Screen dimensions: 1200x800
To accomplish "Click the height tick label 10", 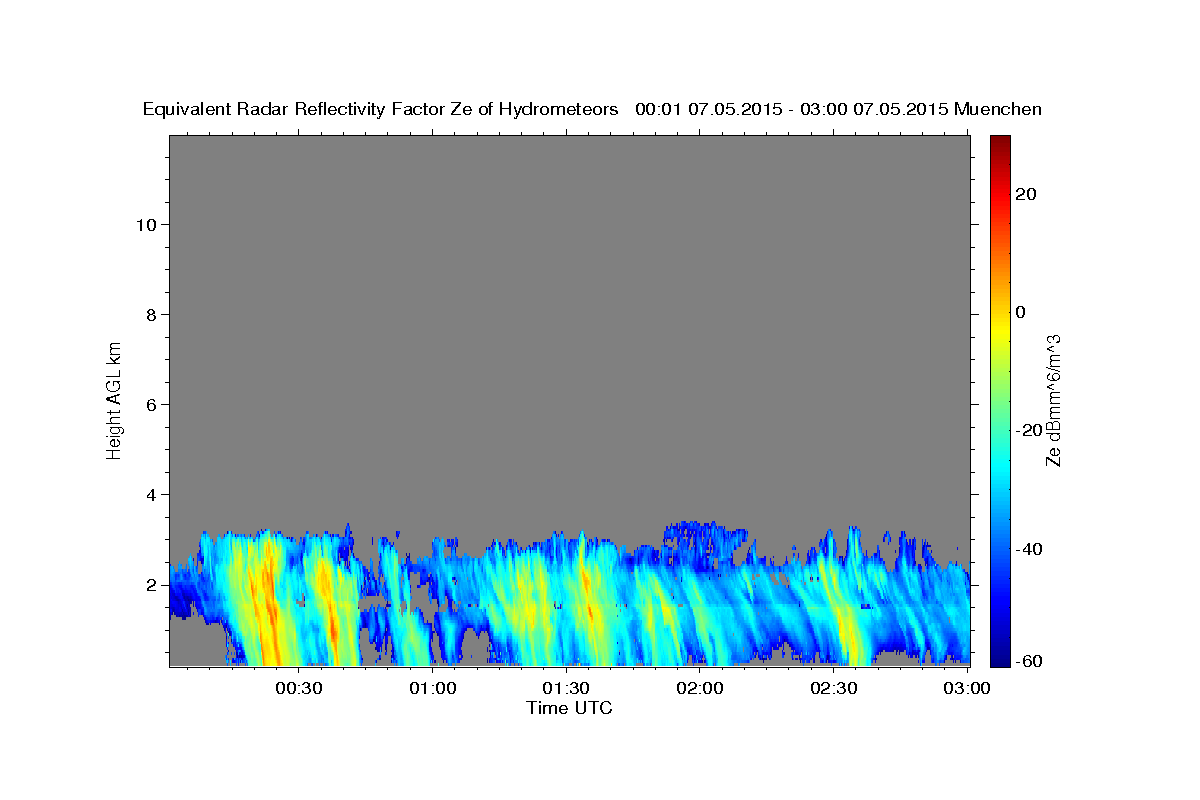I will click(146, 224).
